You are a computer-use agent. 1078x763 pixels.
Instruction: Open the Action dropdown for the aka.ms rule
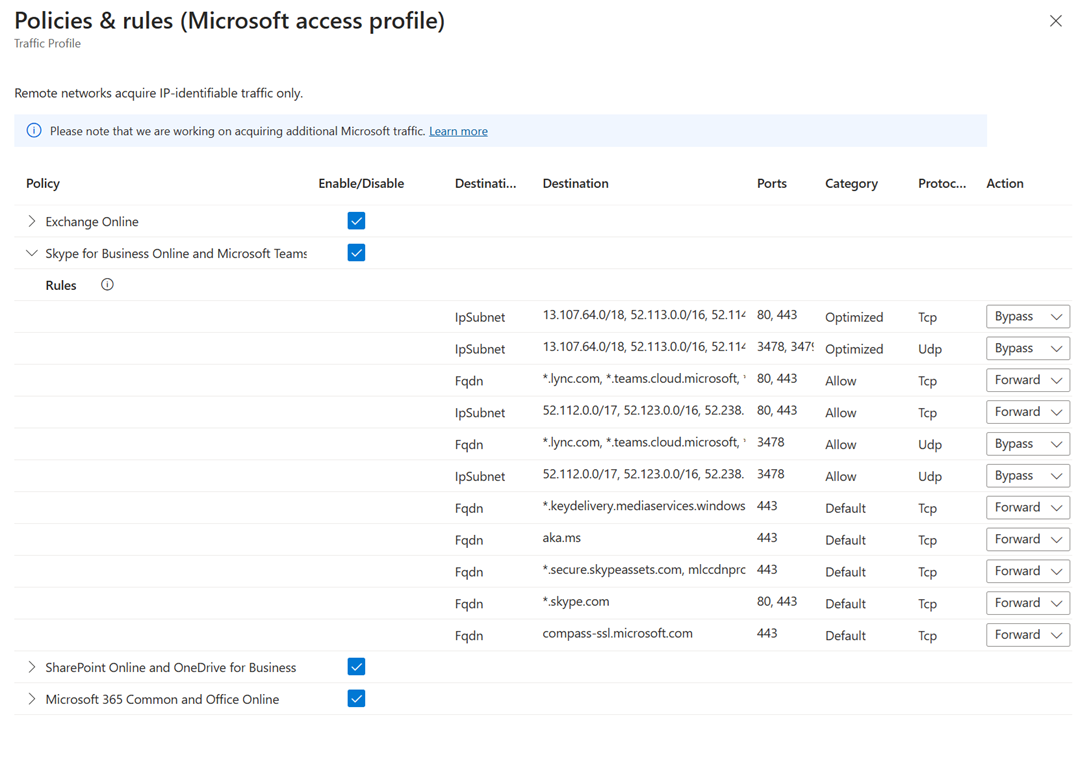1027,539
